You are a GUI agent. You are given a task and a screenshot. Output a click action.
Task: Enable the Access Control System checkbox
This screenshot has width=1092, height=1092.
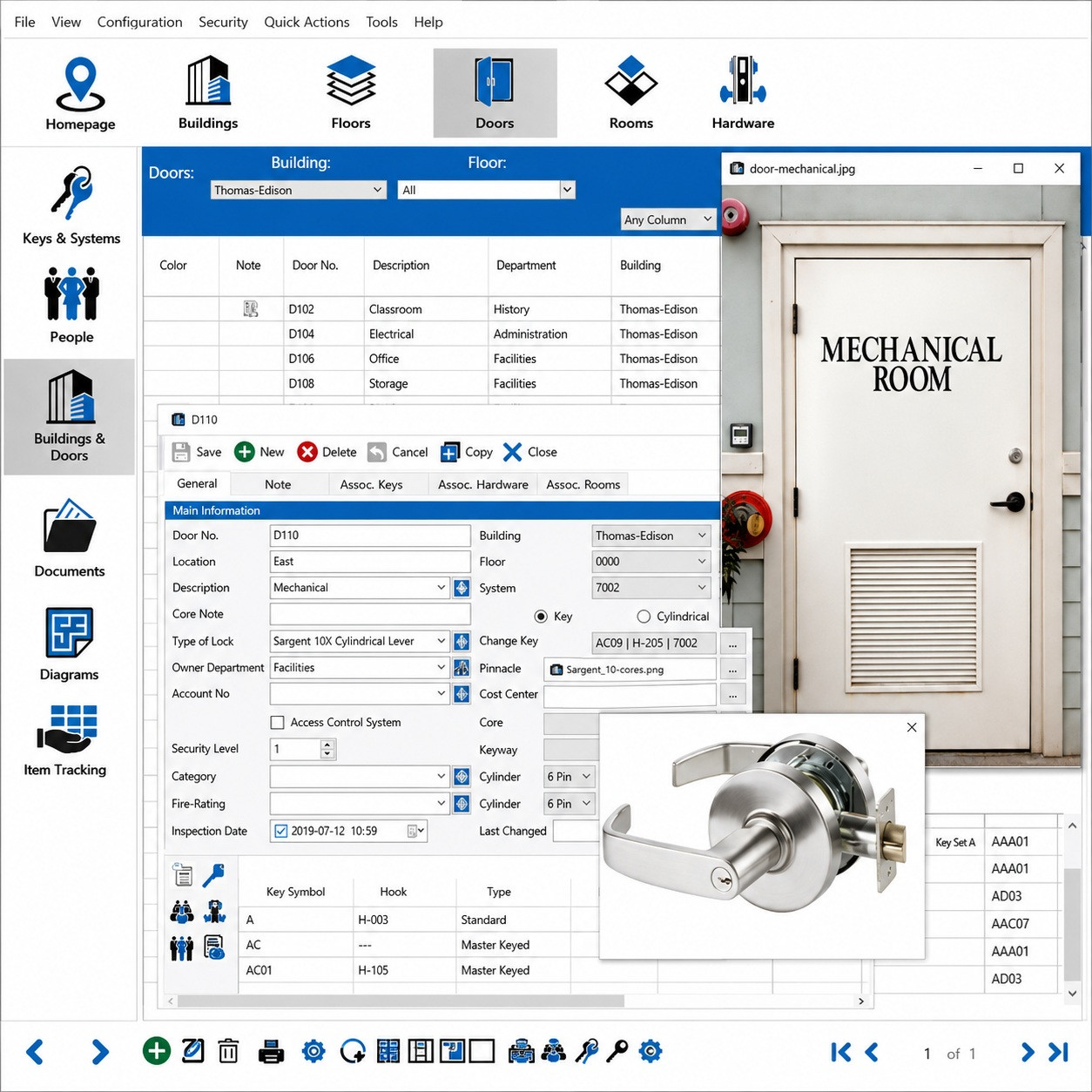click(x=278, y=722)
